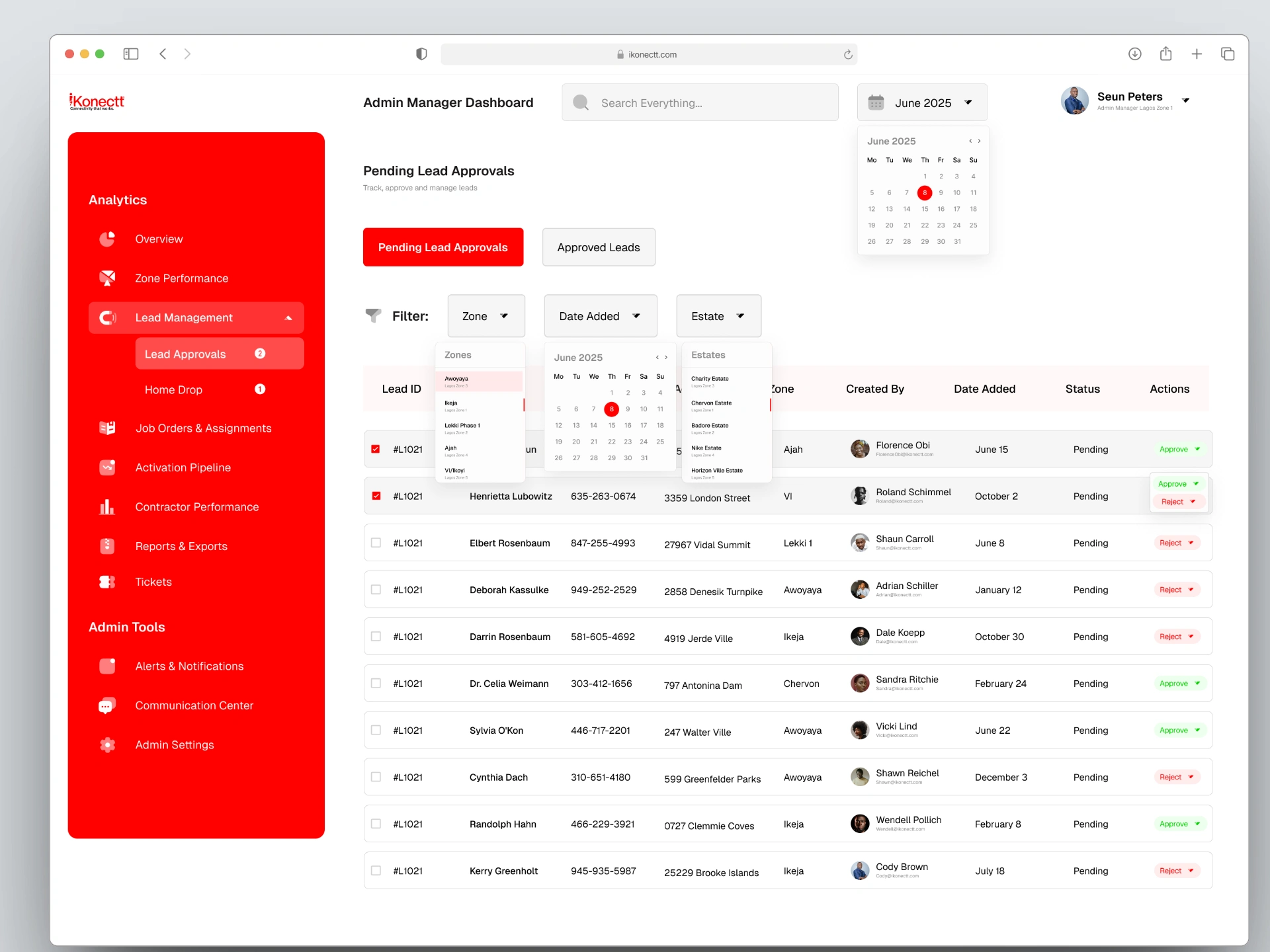Click the Safari share icon

[x=1166, y=54]
